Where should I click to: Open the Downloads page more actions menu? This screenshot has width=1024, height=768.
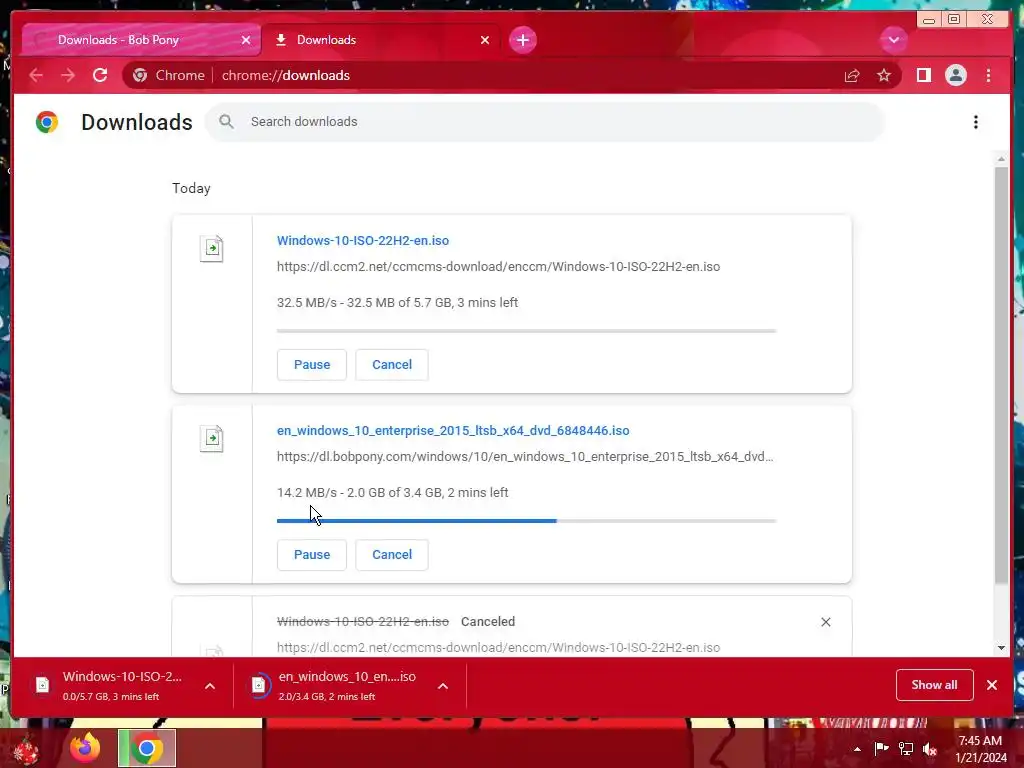coord(976,122)
